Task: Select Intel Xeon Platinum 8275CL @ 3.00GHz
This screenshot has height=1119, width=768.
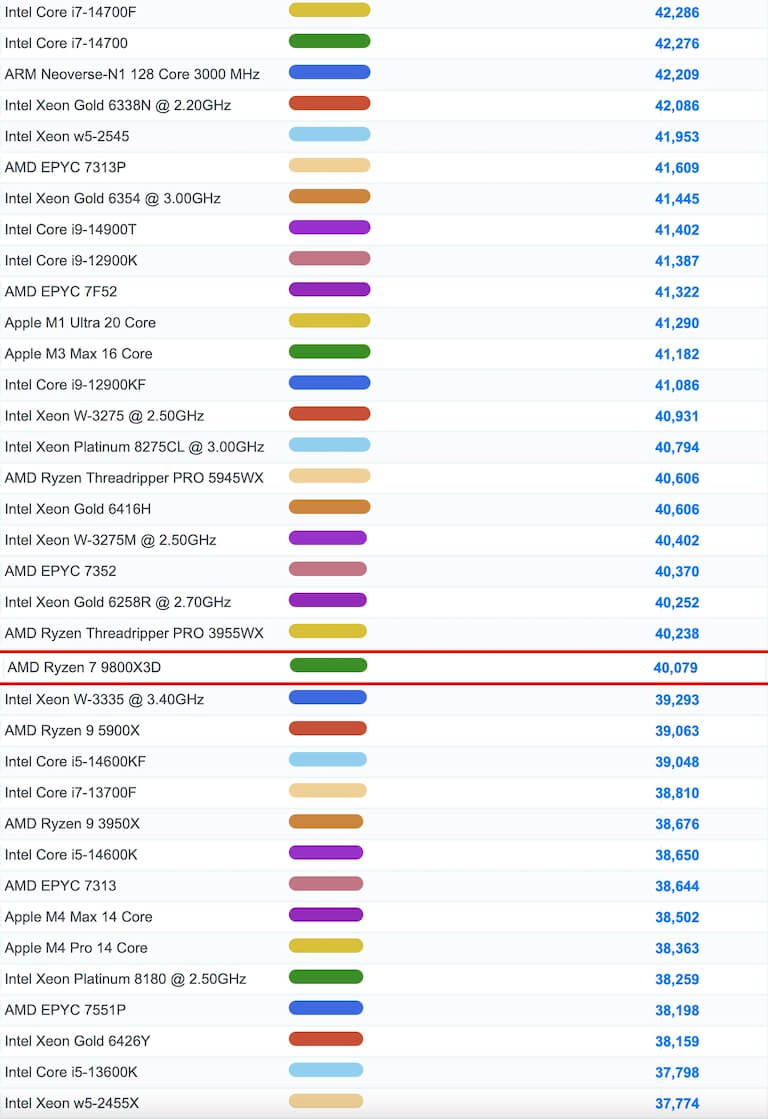Action: click(x=134, y=447)
